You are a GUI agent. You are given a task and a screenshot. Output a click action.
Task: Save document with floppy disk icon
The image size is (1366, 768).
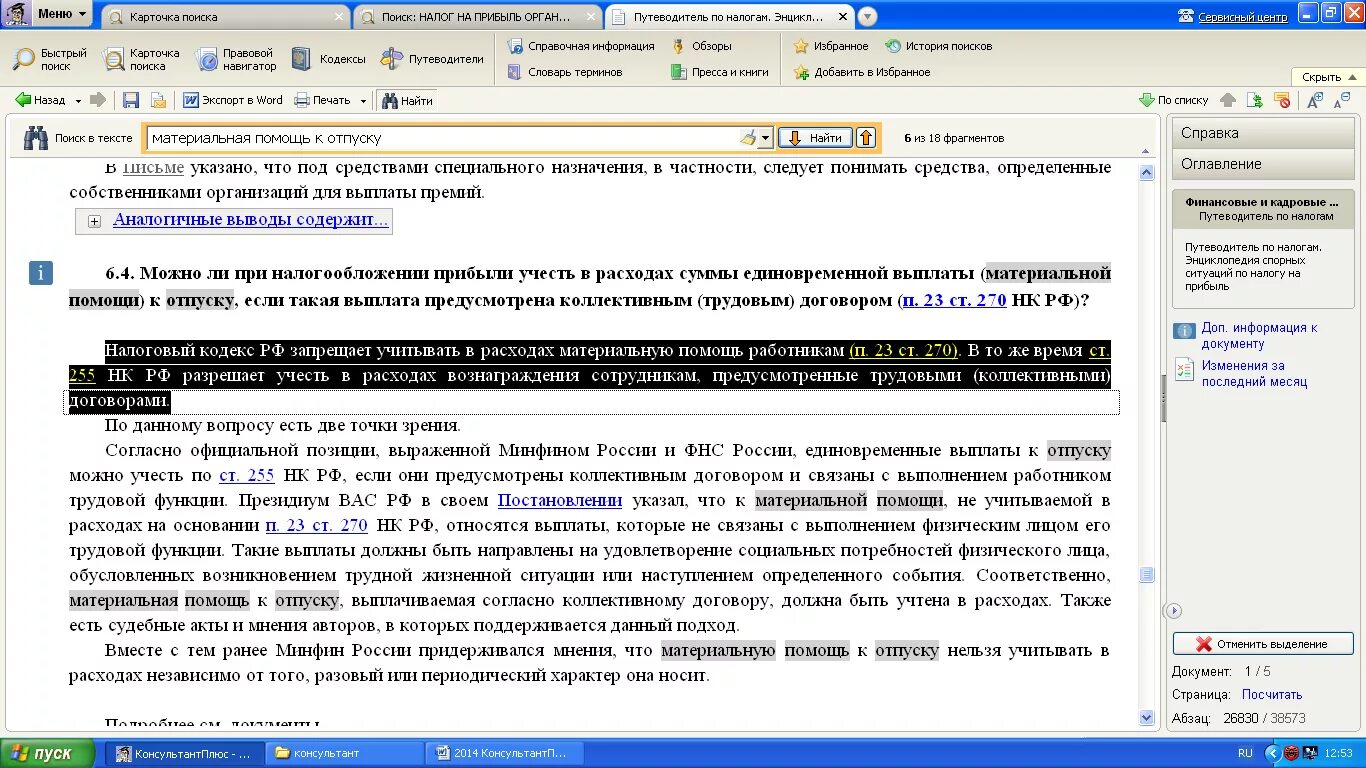(x=131, y=100)
